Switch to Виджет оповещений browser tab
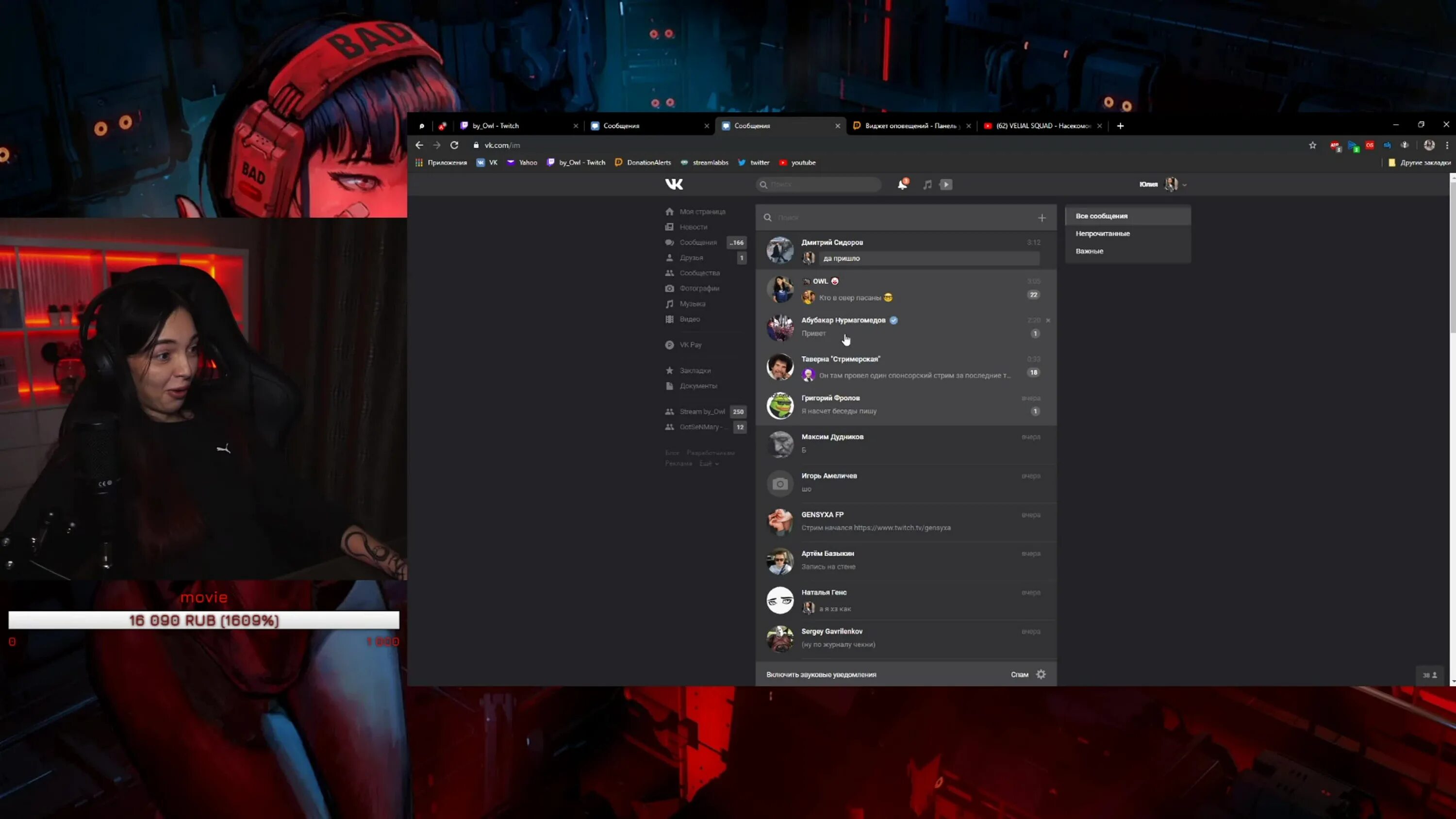Screen dimensions: 1456x819 click(x=911, y=126)
